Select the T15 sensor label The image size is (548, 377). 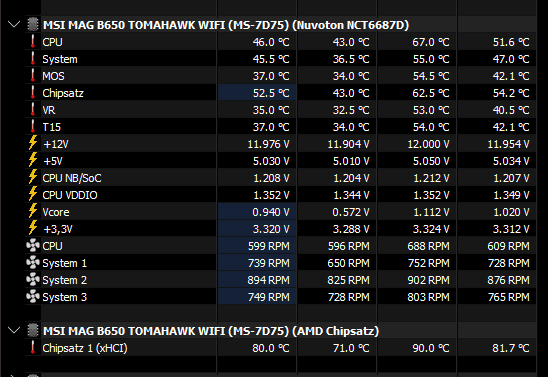(x=51, y=127)
